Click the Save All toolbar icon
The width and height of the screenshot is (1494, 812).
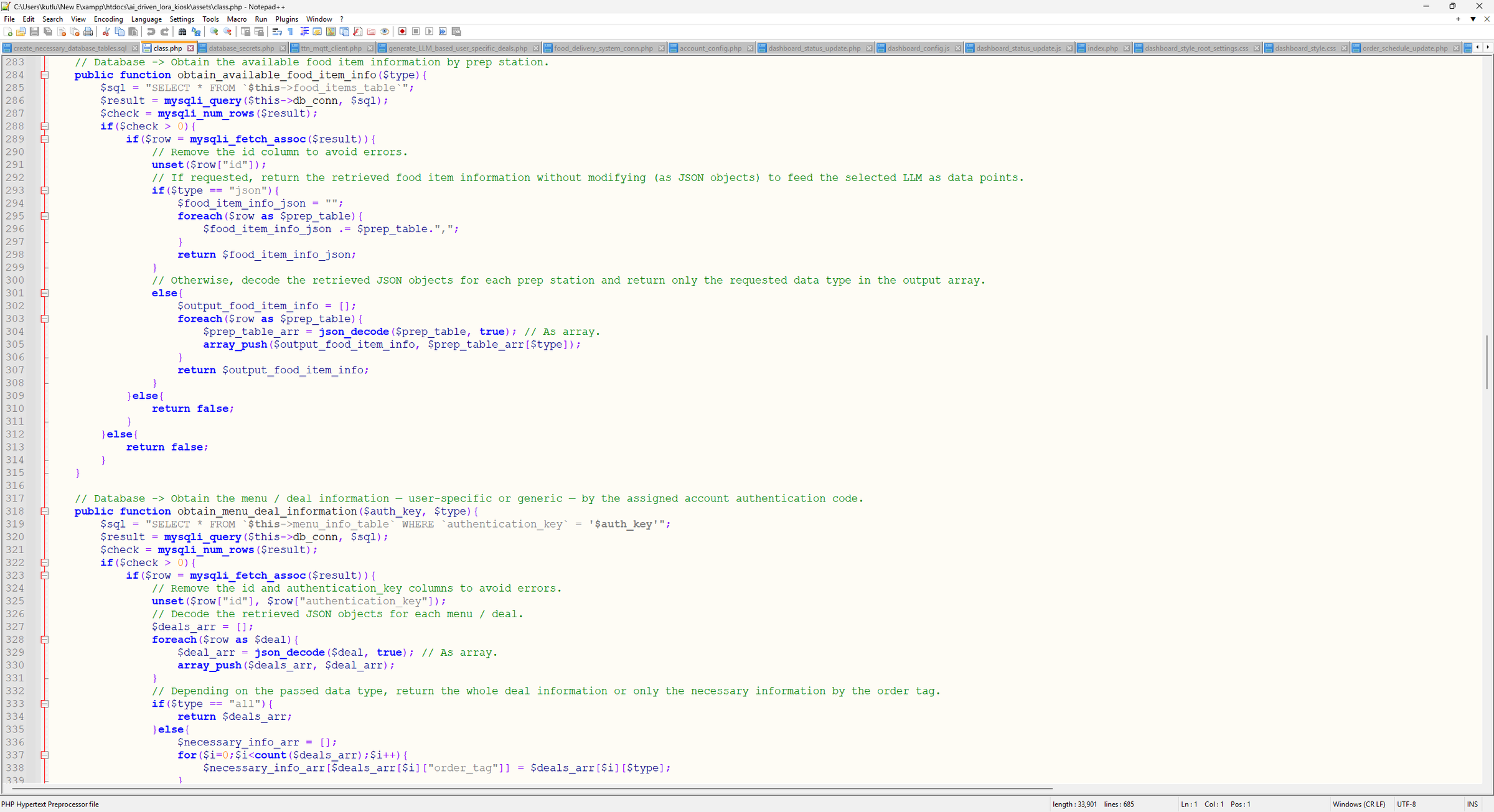coord(48,32)
